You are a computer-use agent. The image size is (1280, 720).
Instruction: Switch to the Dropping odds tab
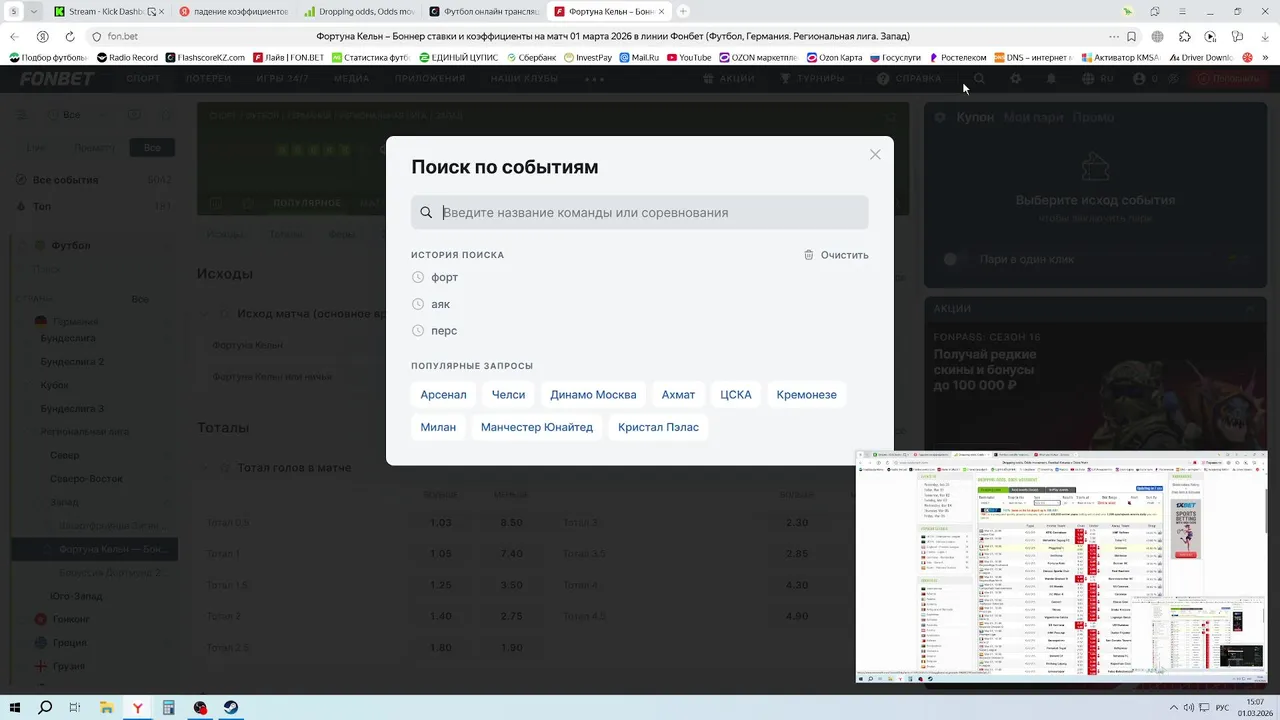point(359,11)
